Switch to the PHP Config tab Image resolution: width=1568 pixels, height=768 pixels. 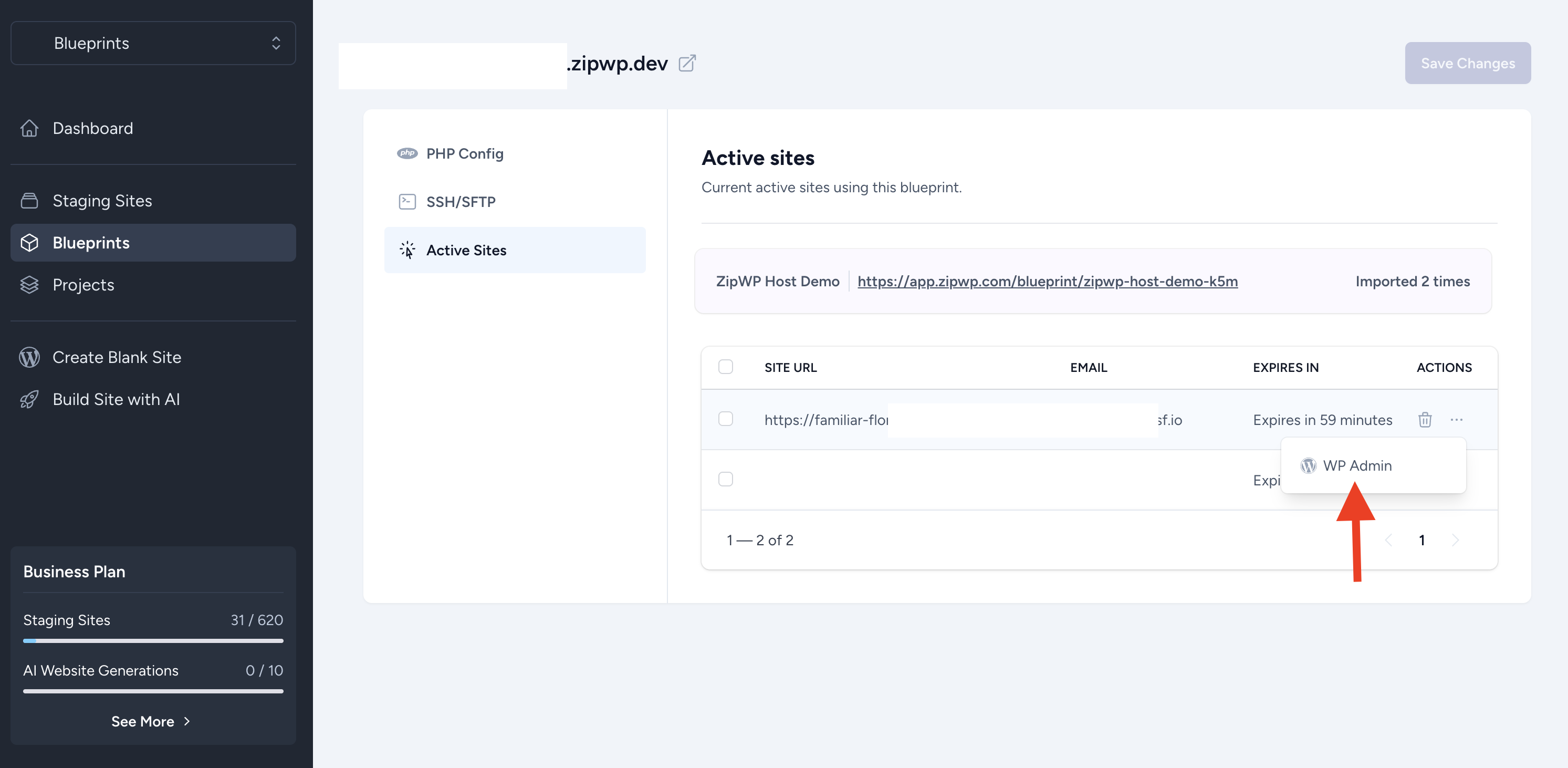point(464,153)
